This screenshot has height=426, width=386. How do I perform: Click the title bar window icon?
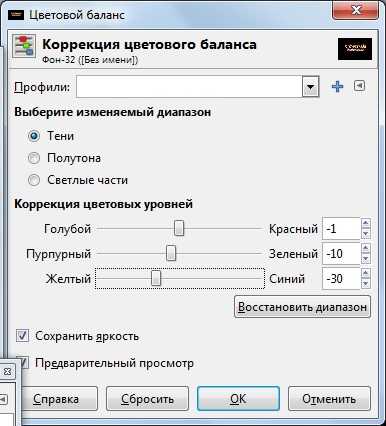click(x=16, y=14)
